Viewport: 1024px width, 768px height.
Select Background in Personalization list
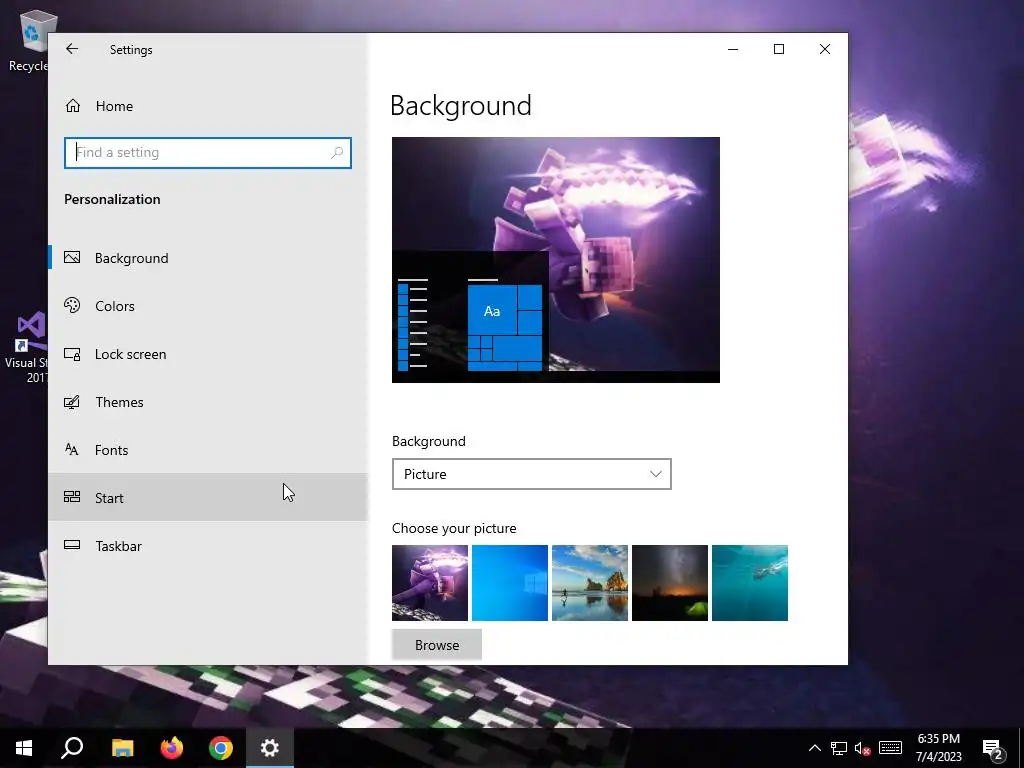tap(208, 258)
